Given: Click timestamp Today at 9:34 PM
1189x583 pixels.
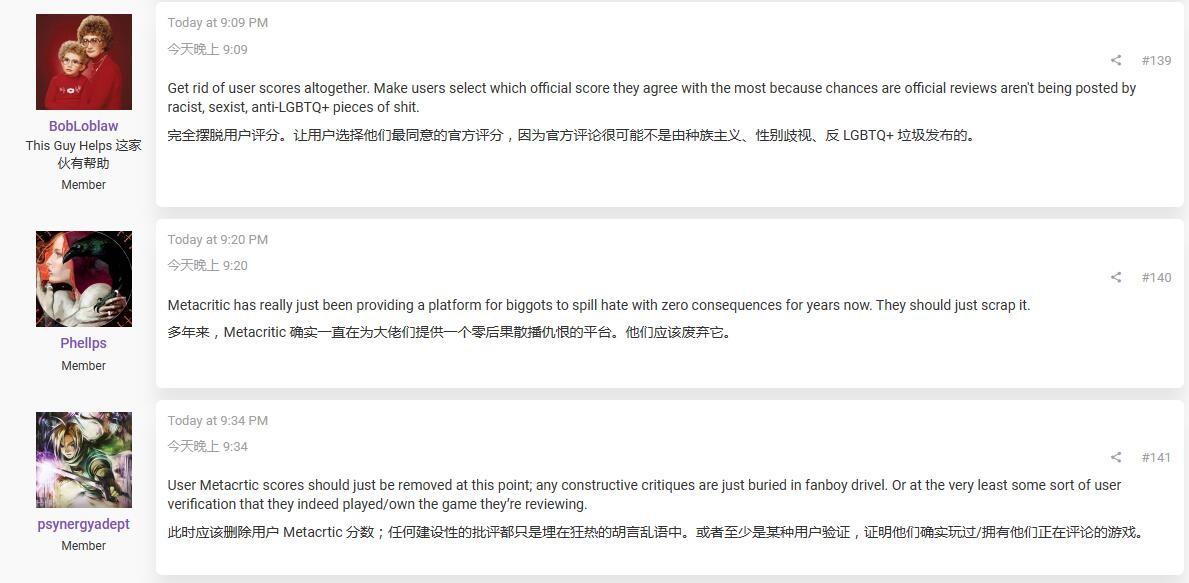Looking at the screenshot, I should (x=218, y=421).
